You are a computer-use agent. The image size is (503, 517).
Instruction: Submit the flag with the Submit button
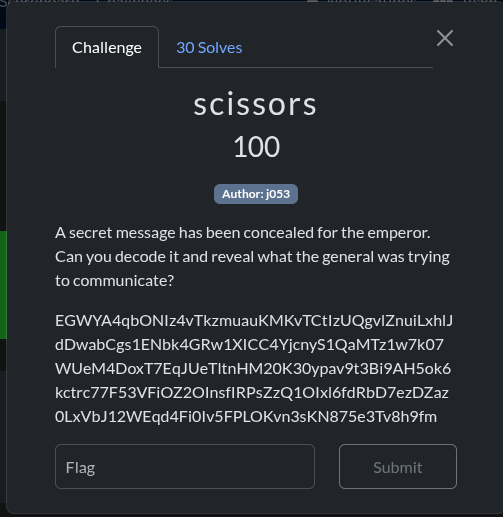(398, 466)
